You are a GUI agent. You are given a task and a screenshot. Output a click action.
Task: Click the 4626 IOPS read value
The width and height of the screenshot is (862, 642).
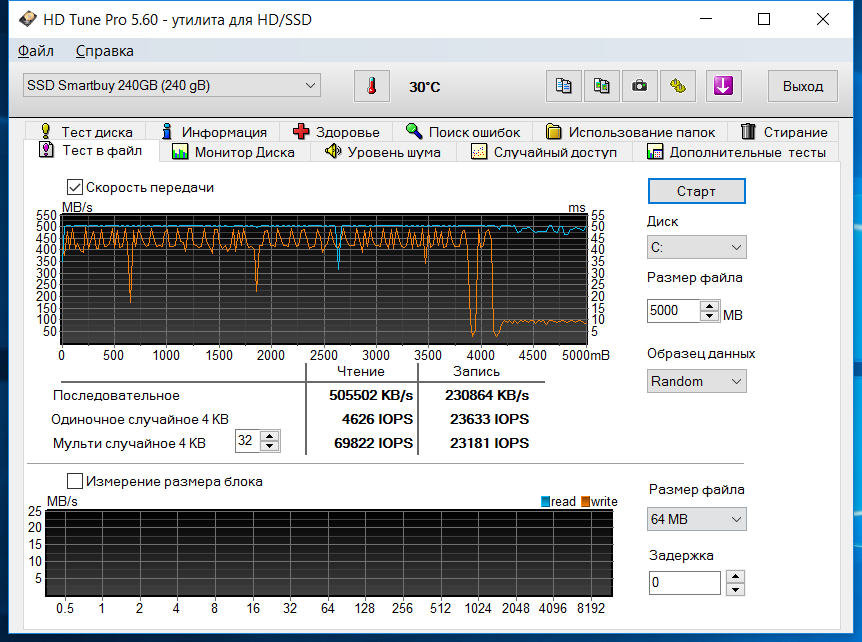pos(377,419)
